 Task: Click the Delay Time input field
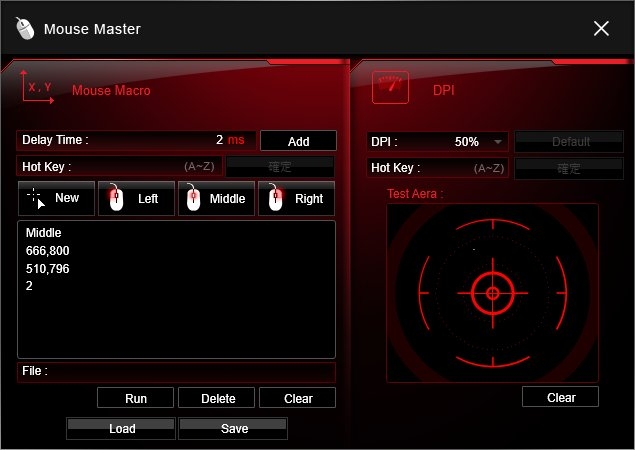click(136, 140)
